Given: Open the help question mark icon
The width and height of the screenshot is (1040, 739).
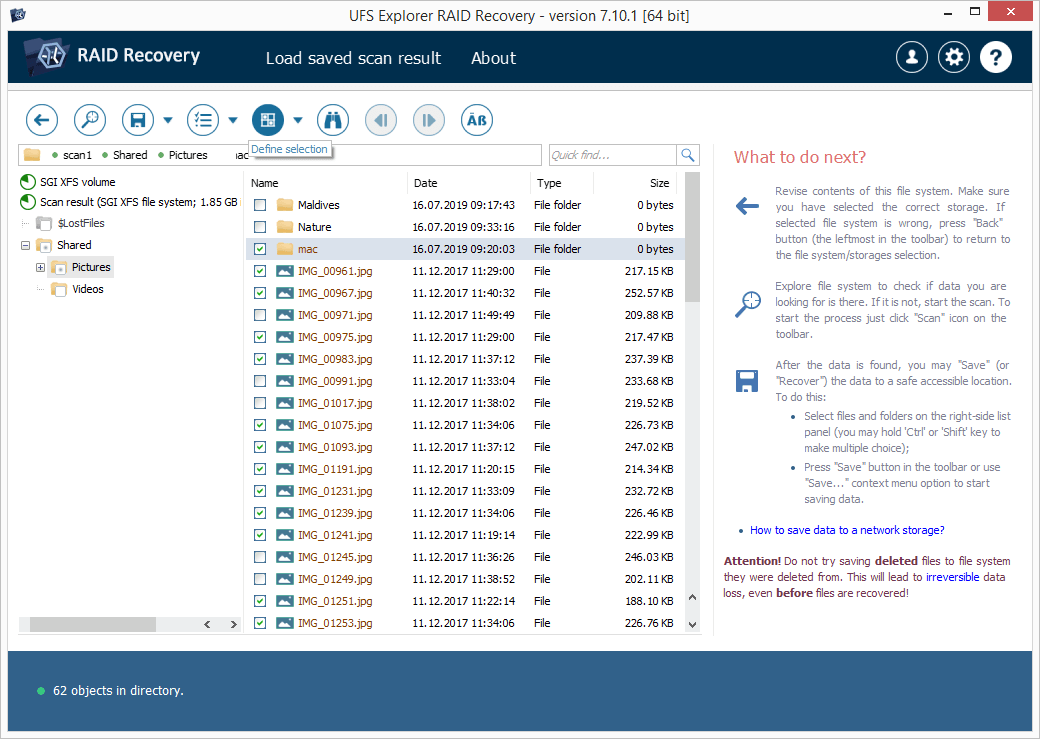Looking at the screenshot, I should 996,57.
